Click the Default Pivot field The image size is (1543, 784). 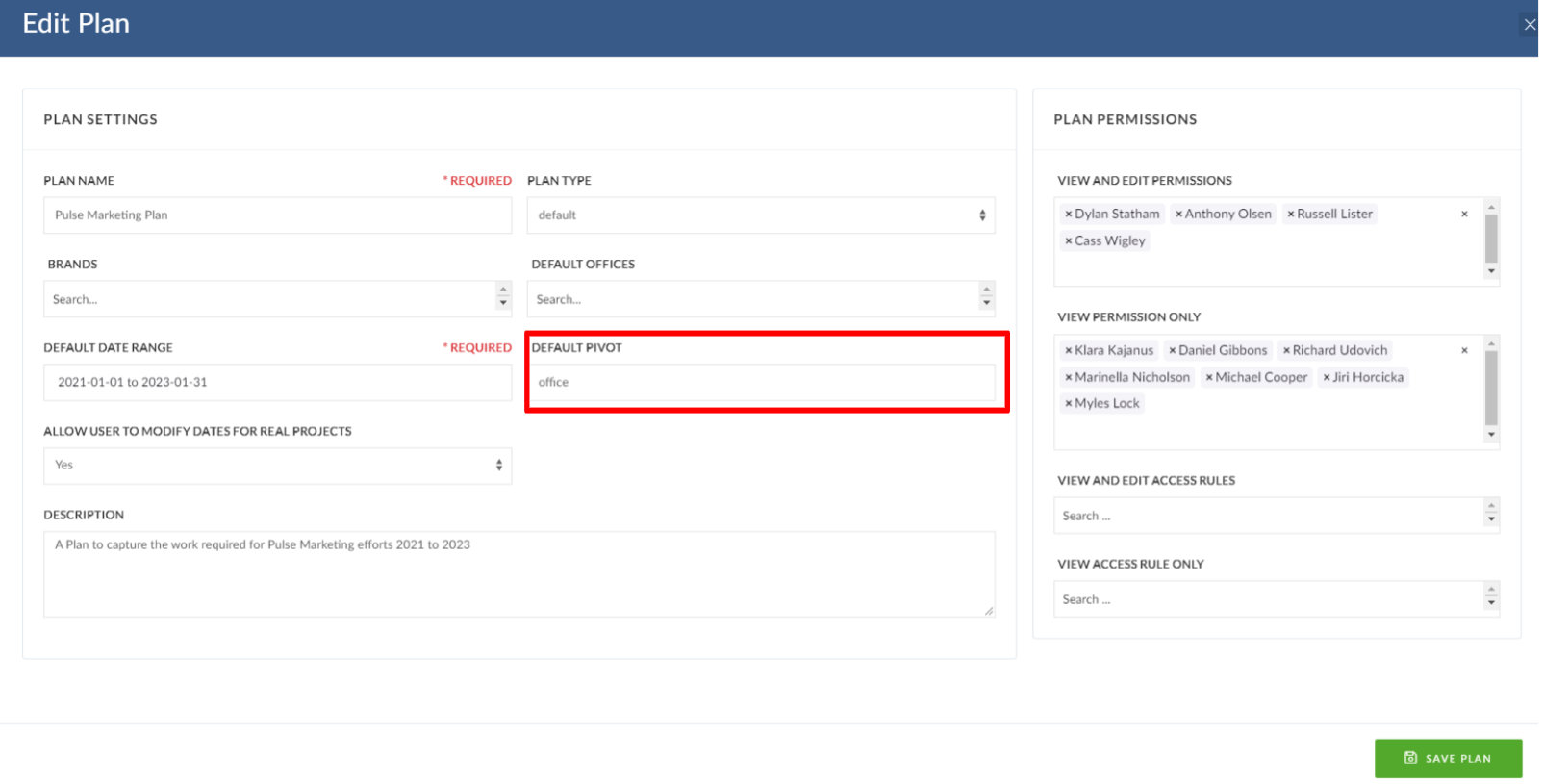click(760, 383)
